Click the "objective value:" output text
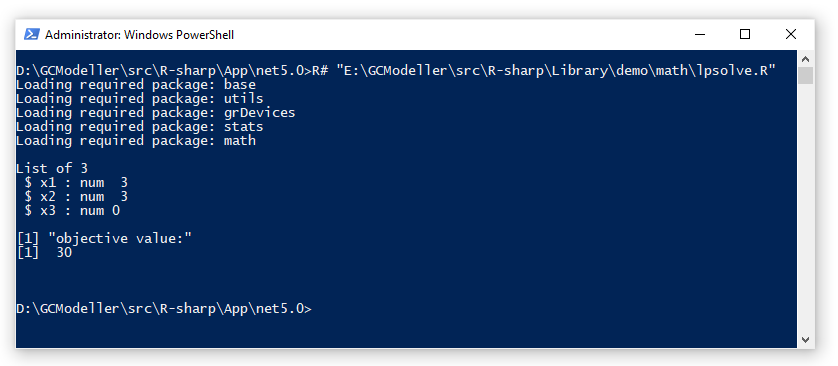 pos(120,238)
